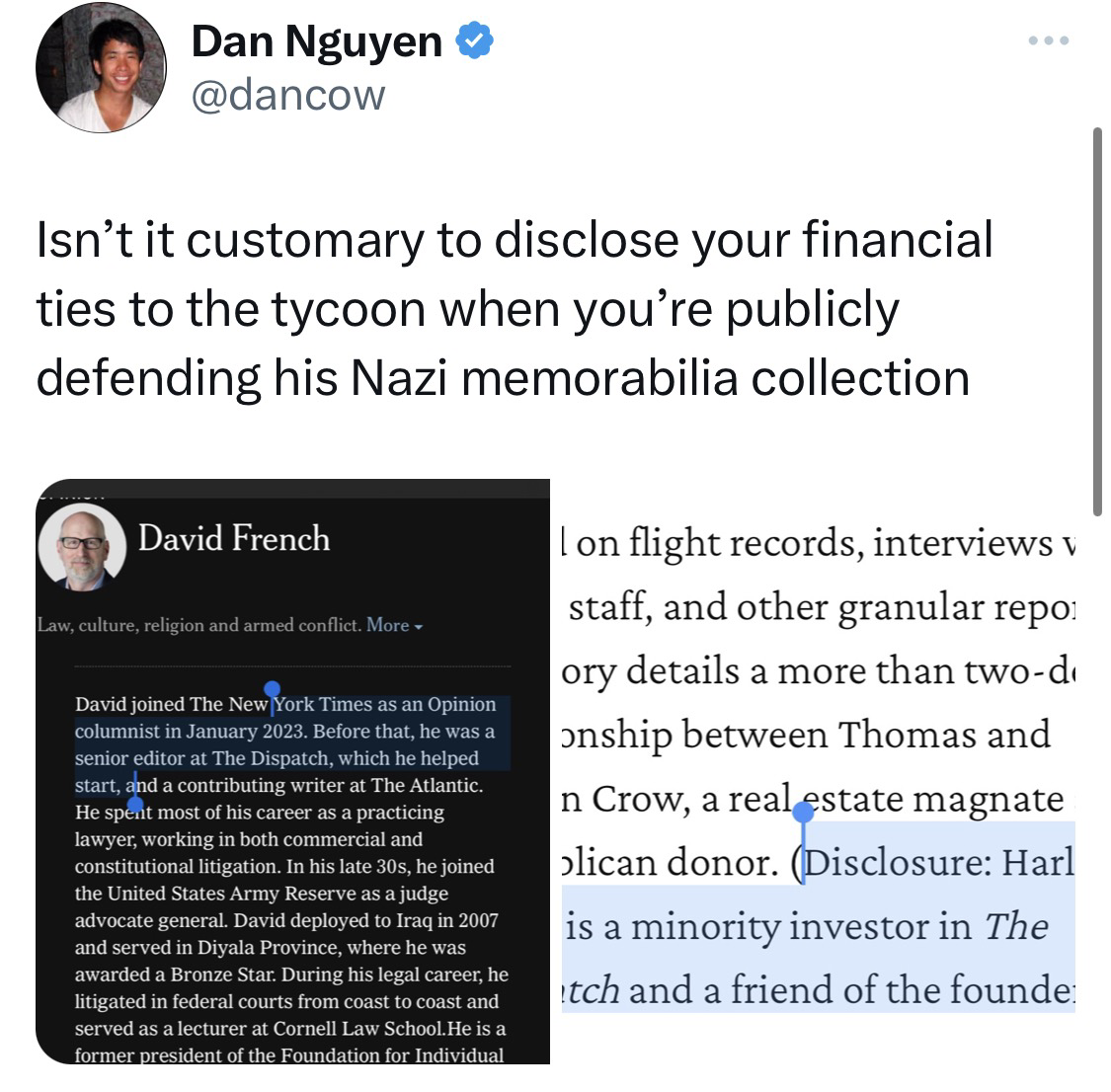Click the tweet text about financial ties

tap(515, 308)
